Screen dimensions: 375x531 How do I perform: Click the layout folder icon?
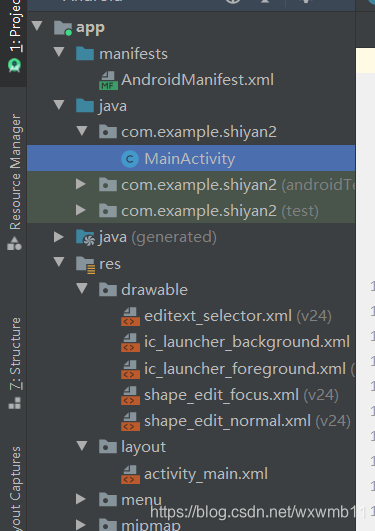tap(108, 447)
